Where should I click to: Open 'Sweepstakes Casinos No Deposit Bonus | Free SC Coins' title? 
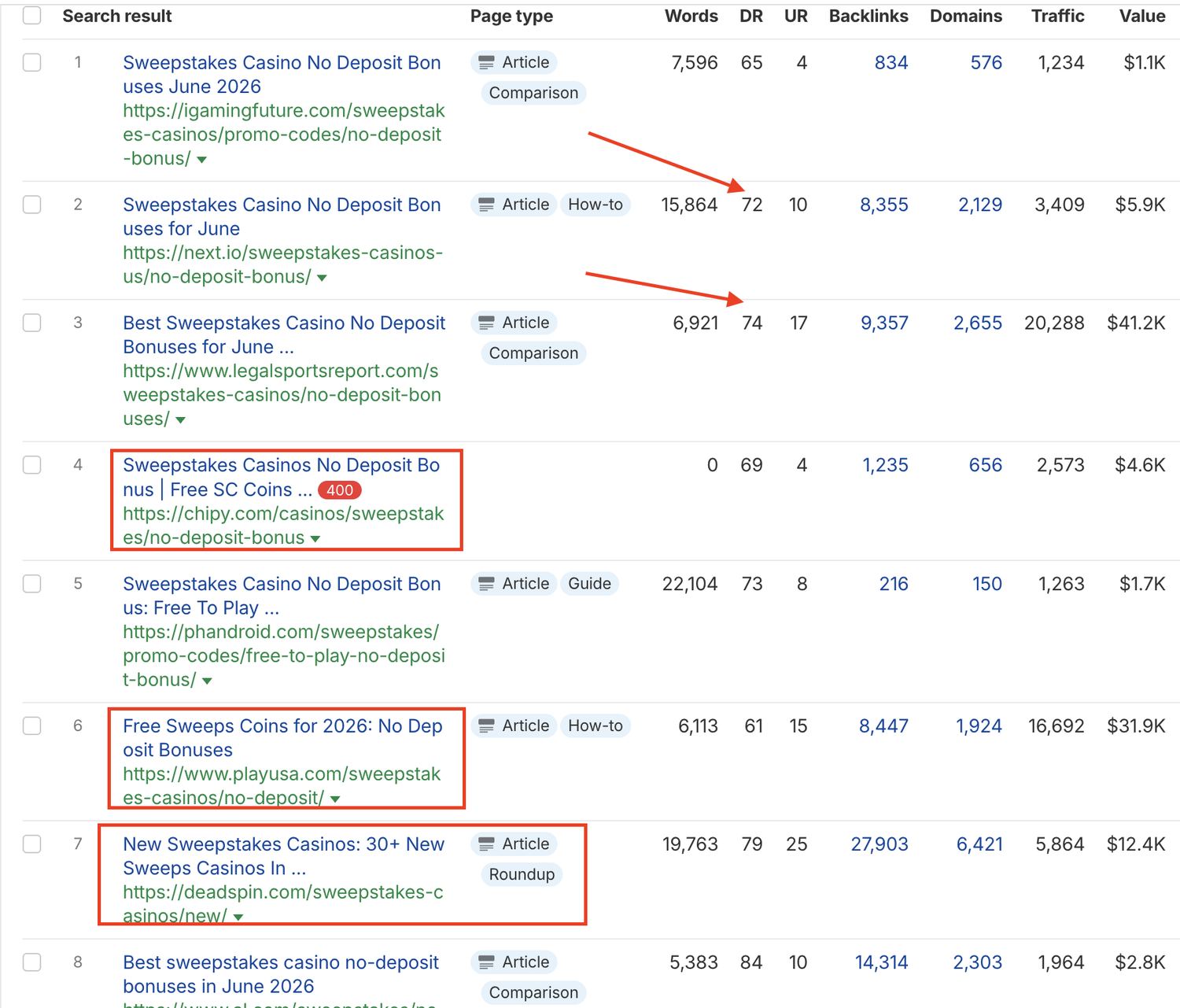click(281, 477)
